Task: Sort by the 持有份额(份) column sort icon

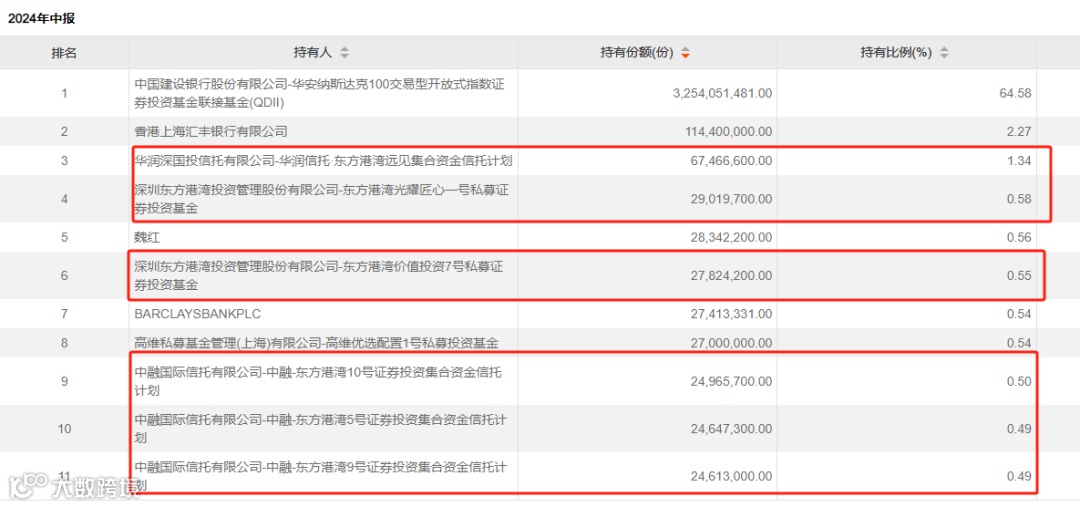Action: point(685,53)
